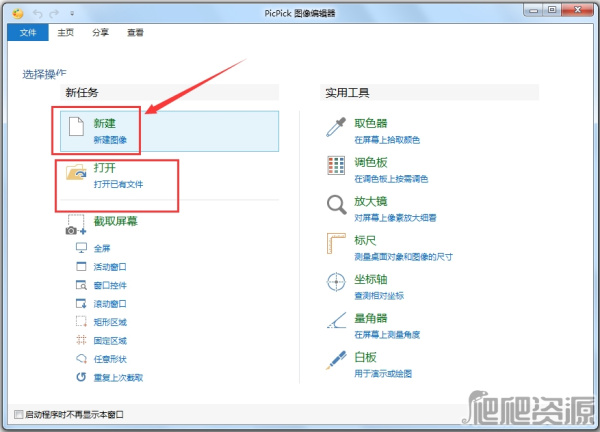
Task: Open the 坐标轴 tool title
Action: tap(370, 279)
